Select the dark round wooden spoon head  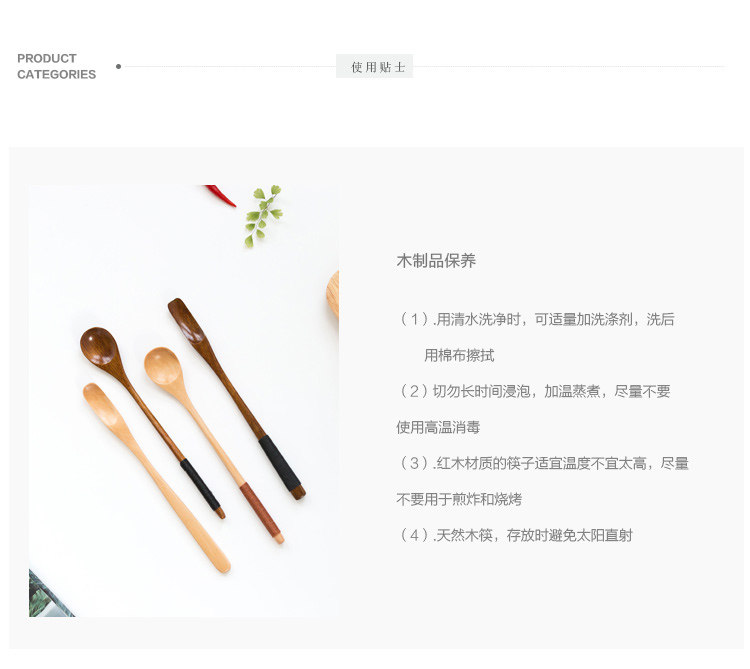(x=99, y=346)
